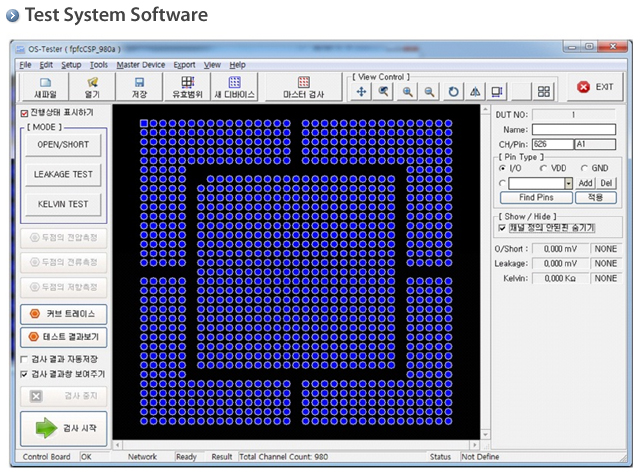Open the Tools menu
Viewport: 640px width, 476px height.
99,65
